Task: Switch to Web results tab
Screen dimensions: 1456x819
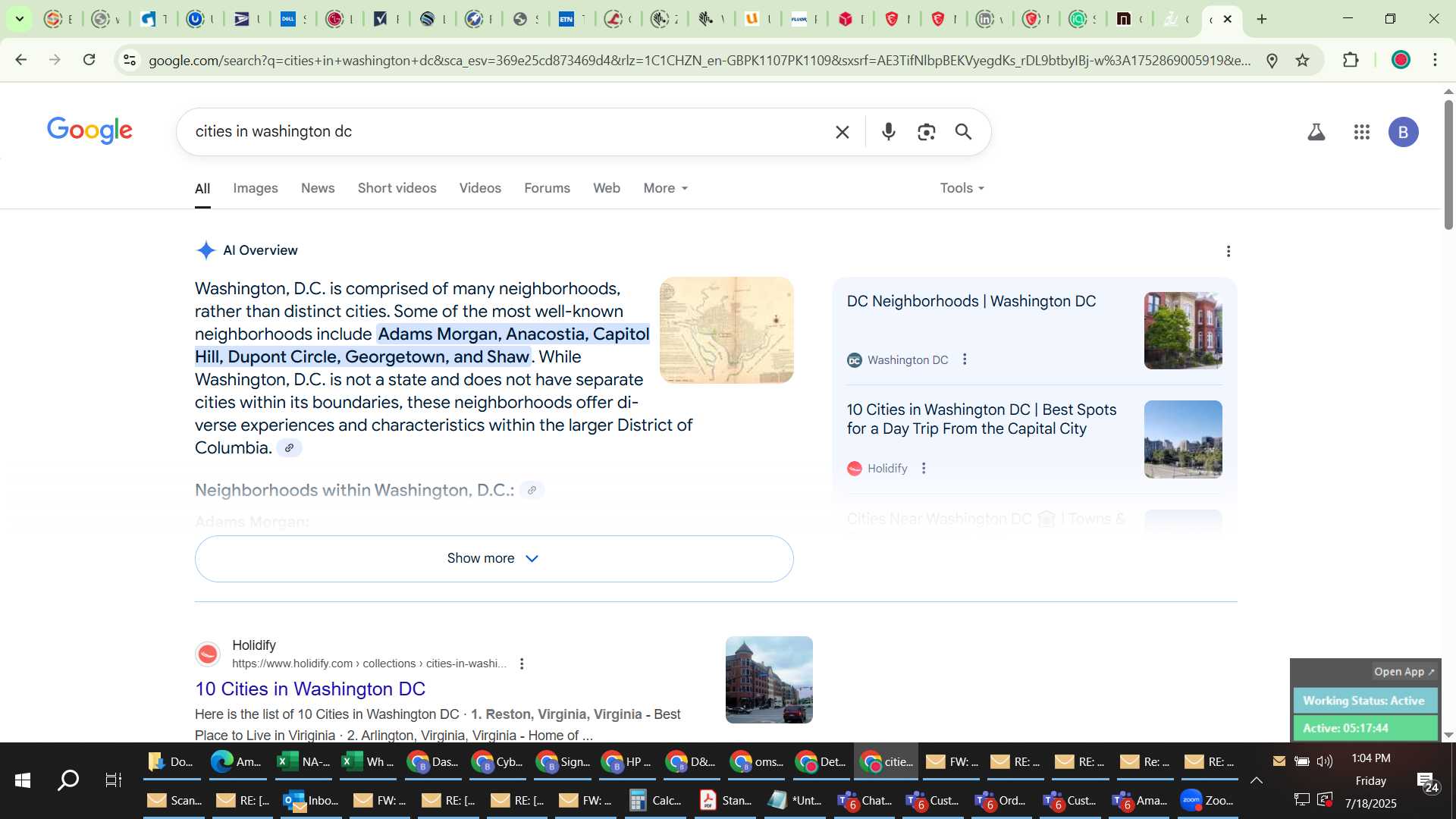Action: [x=607, y=188]
